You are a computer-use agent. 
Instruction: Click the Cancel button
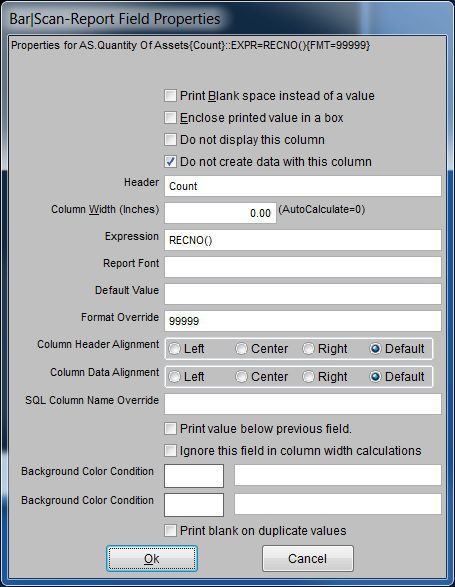pyautogui.click(x=307, y=558)
